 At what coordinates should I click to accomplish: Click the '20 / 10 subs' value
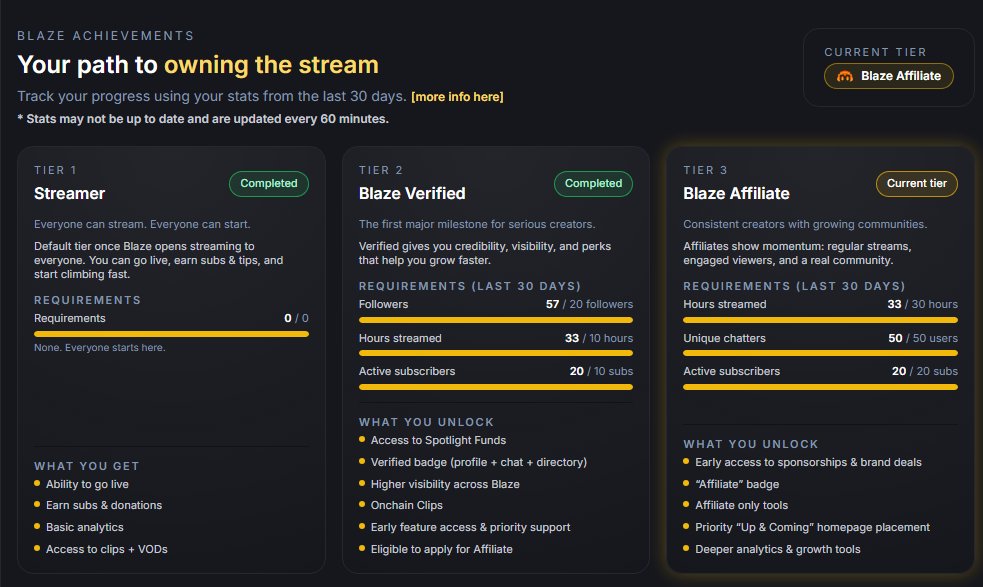pyautogui.click(x=601, y=371)
